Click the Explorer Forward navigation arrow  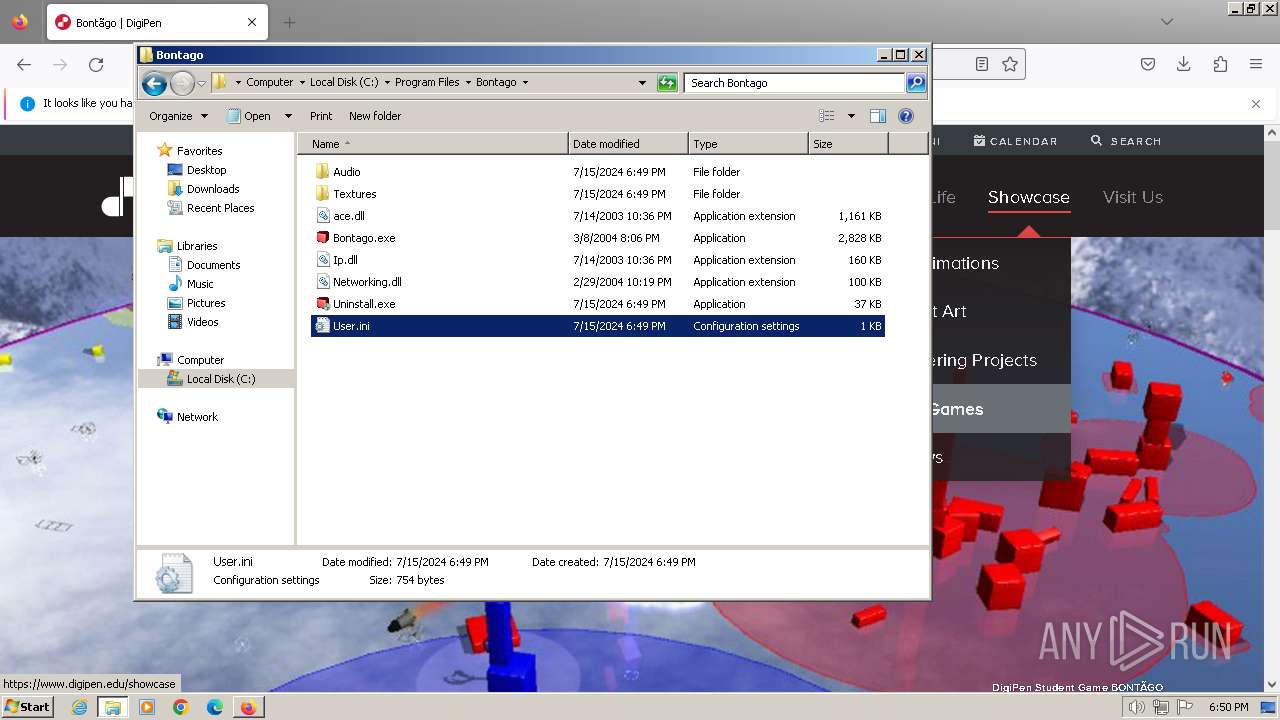(182, 83)
